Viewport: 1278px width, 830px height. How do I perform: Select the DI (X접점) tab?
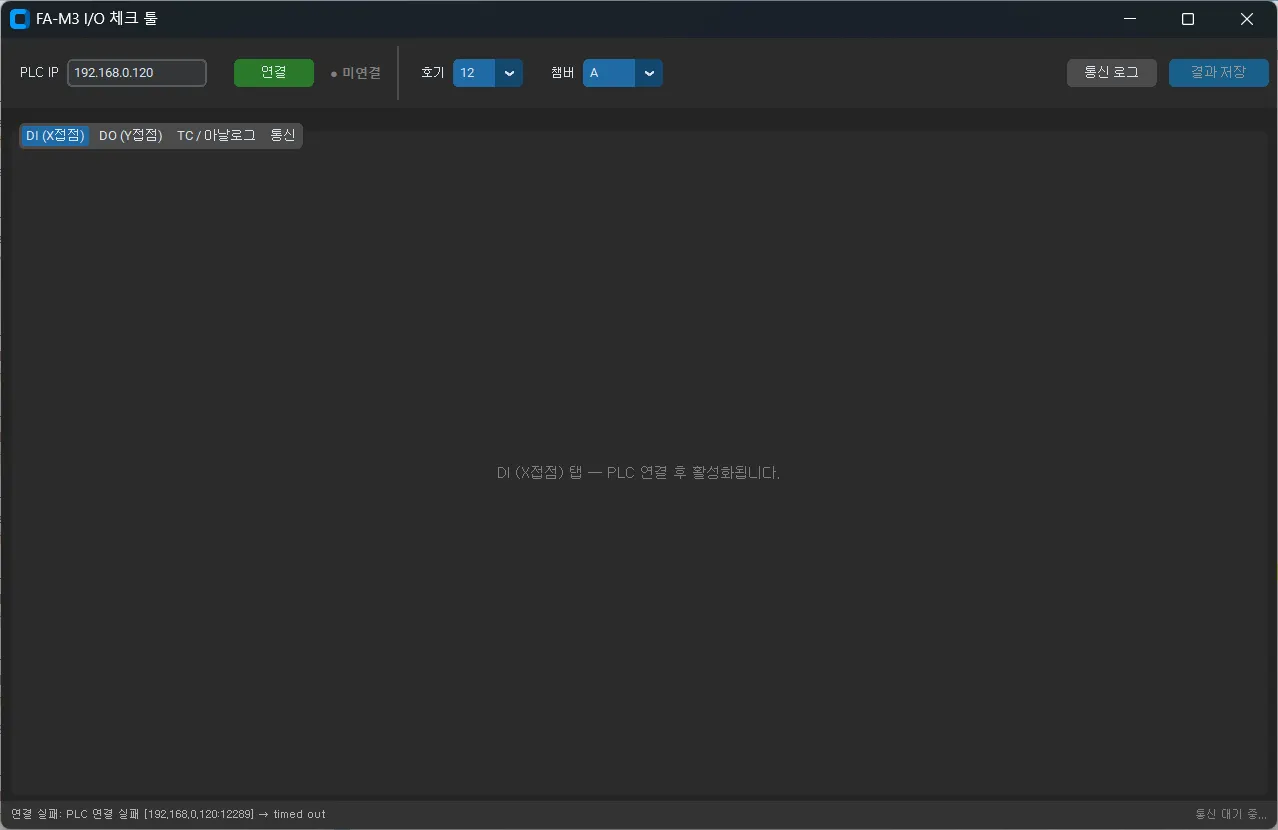click(x=55, y=136)
